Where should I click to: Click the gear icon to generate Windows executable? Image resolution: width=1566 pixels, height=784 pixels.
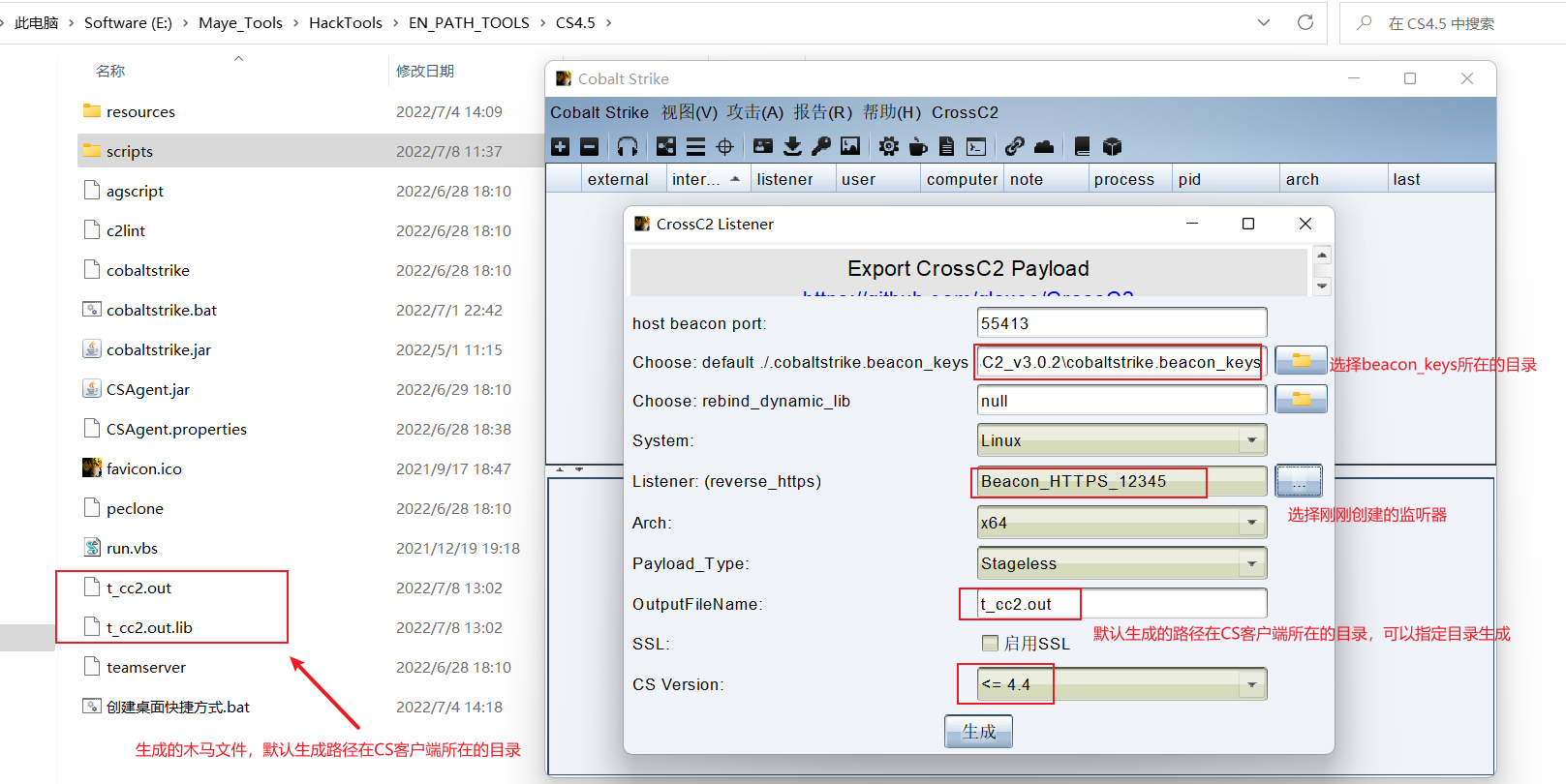(889, 146)
